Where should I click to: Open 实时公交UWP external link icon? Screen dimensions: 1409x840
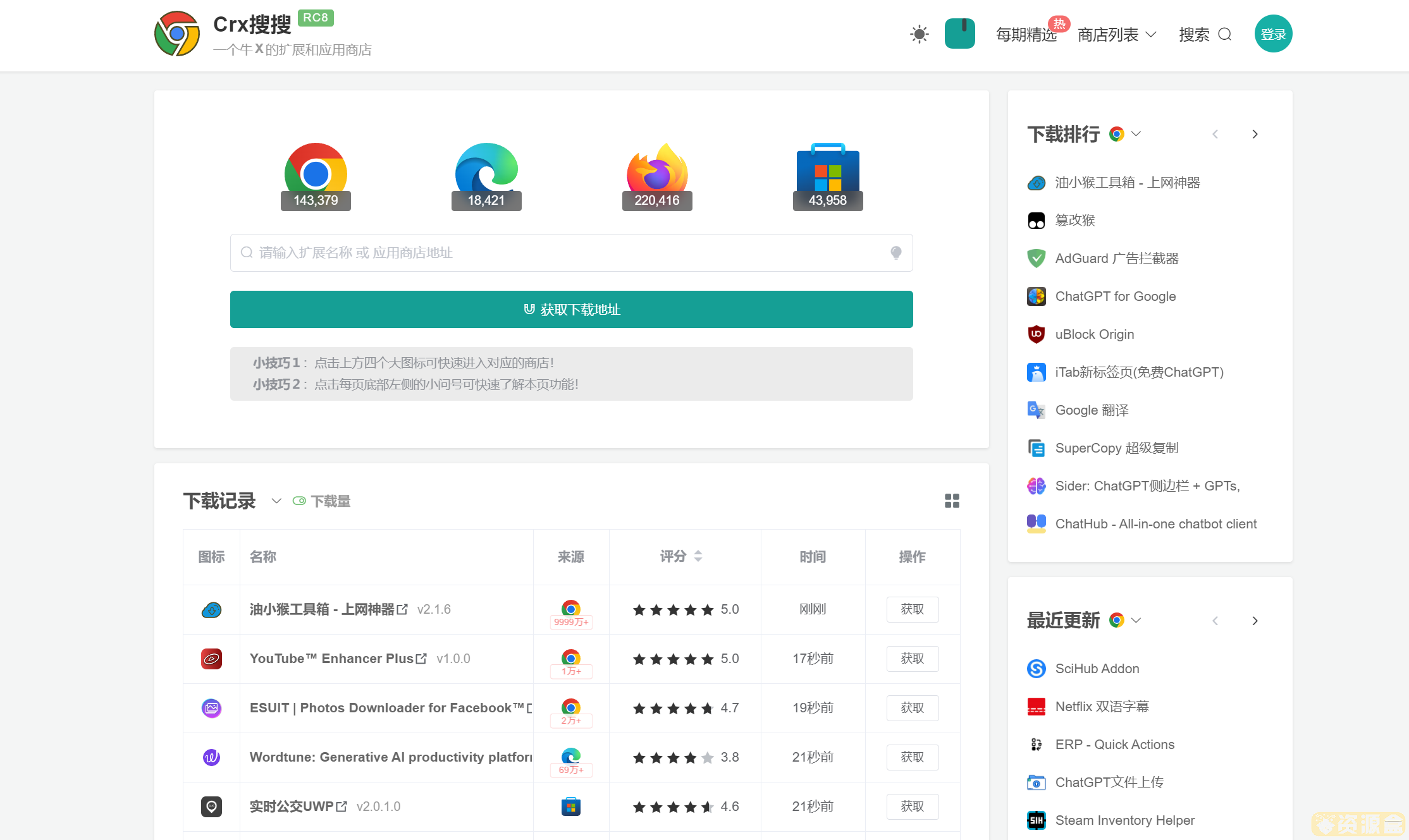(x=341, y=807)
